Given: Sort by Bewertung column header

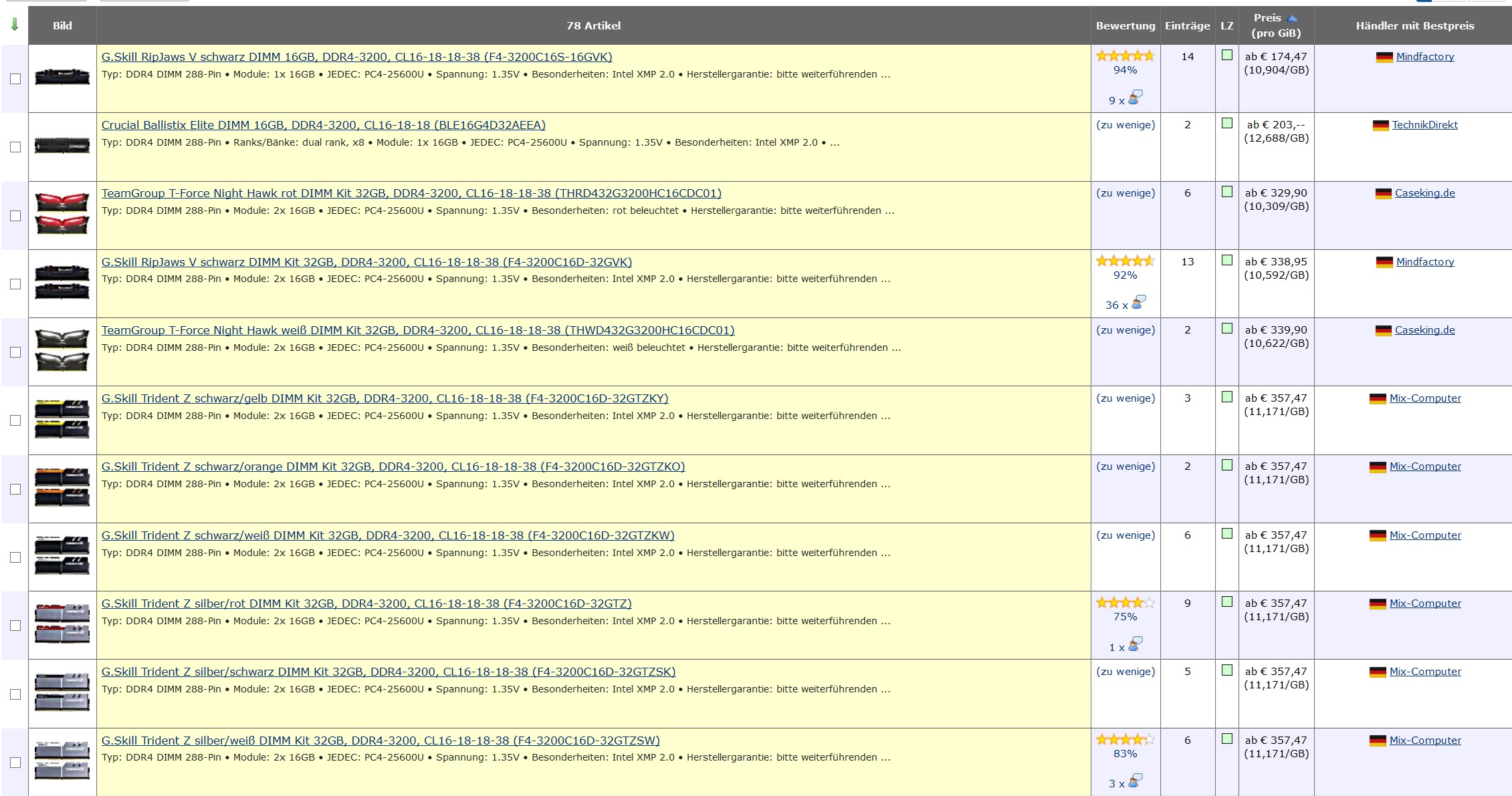Looking at the screenshot, I should 1125,25.
